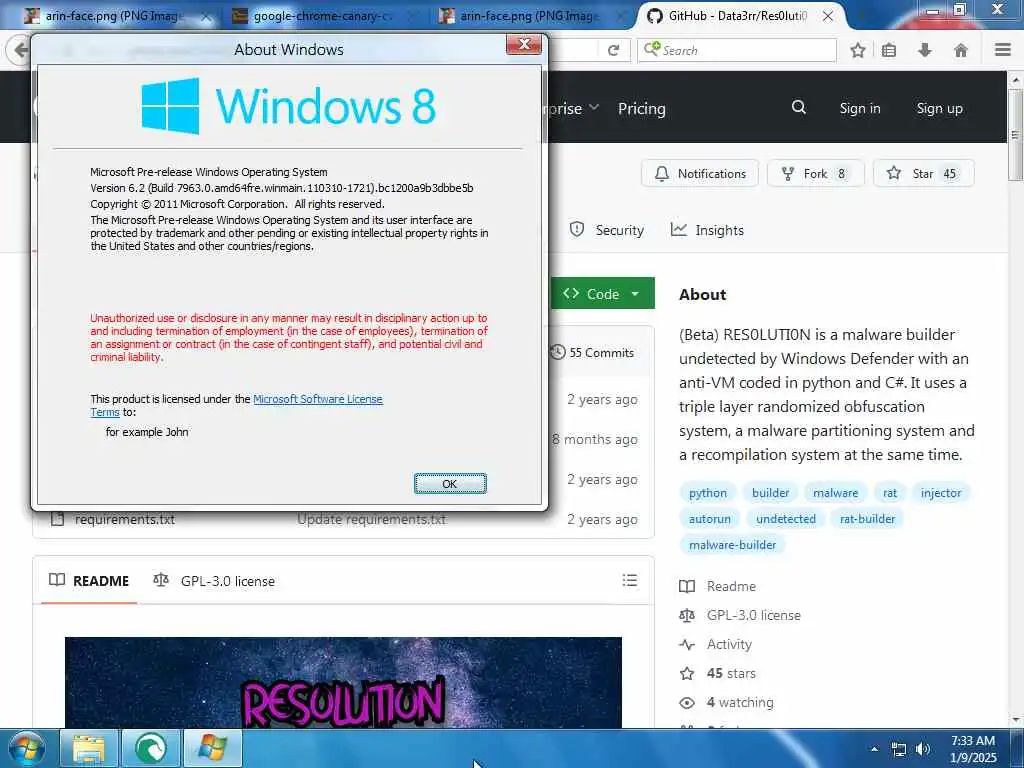
Task: Open the browser hamburger menu
Action: click(x=1003, y=50)
